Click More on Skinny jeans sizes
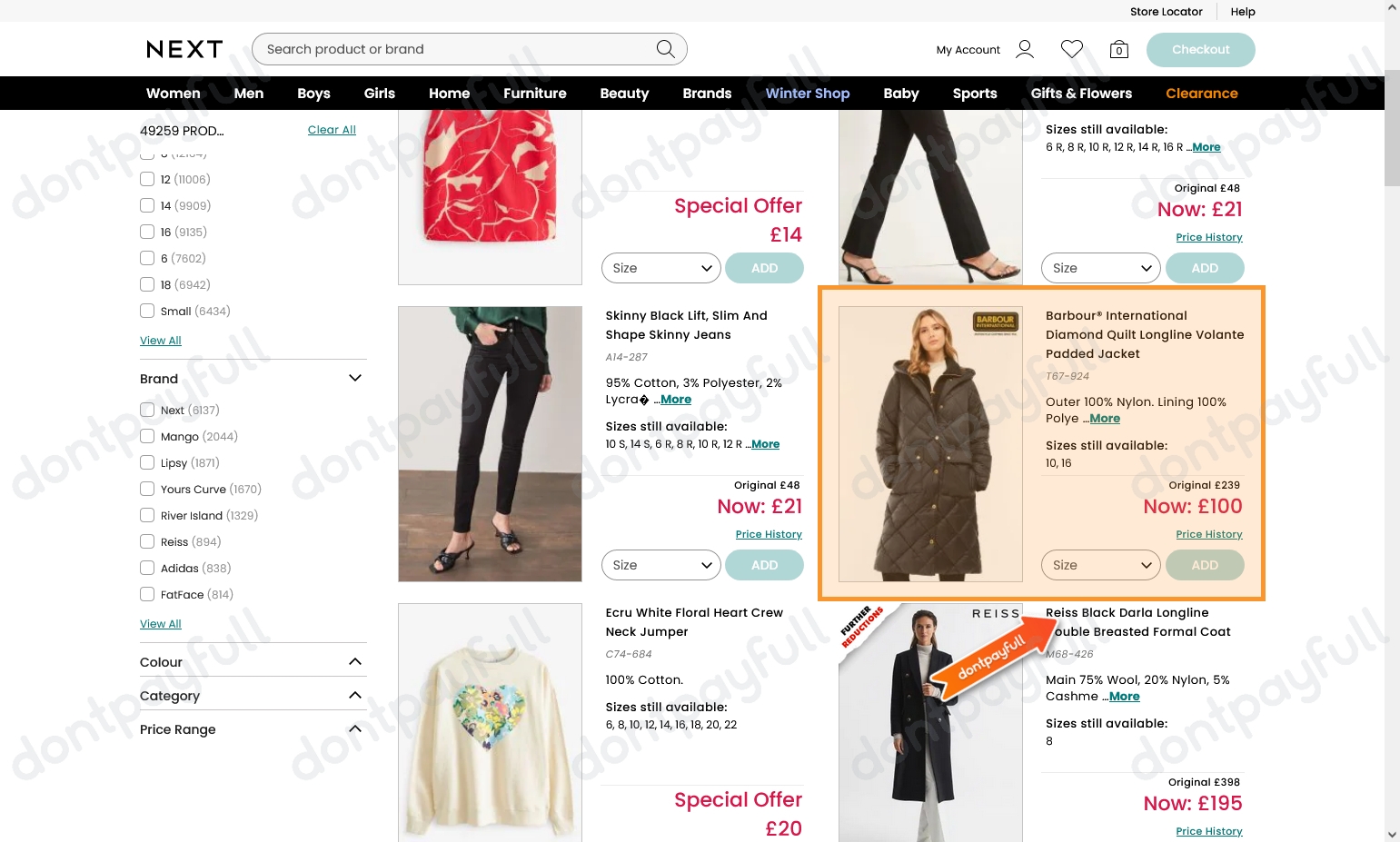1400x842 pixels. pos(765,444)
